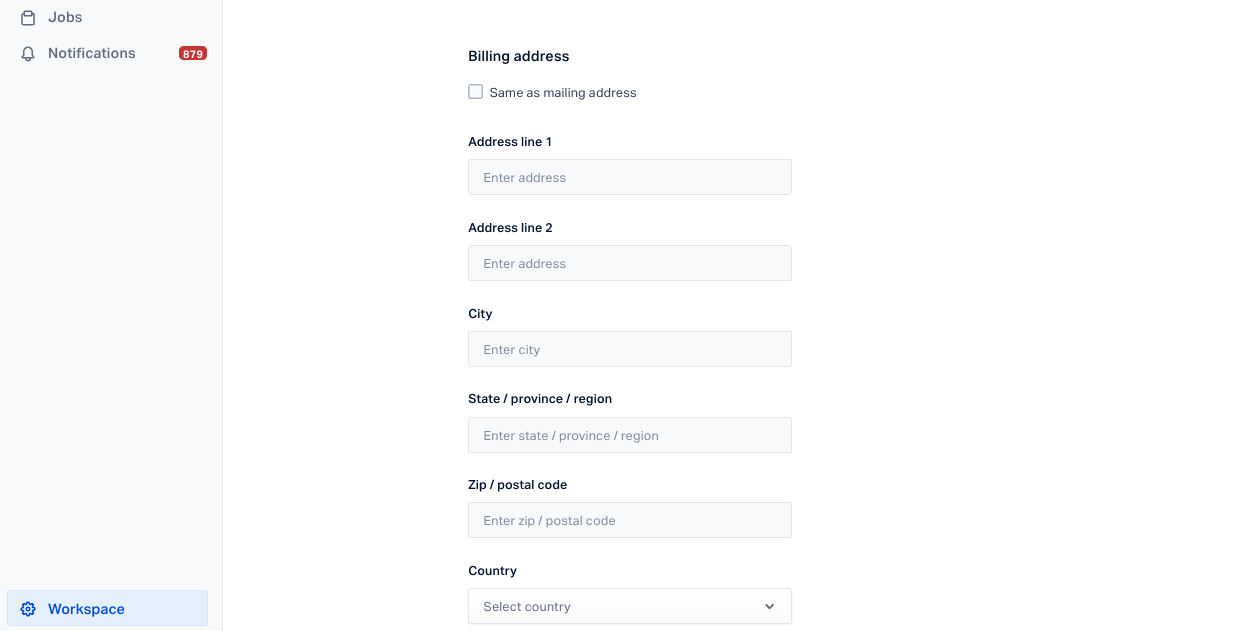Viewport: 1256px width, 631px height.
Task: Open the Select country dropdown
Action: 630,606
